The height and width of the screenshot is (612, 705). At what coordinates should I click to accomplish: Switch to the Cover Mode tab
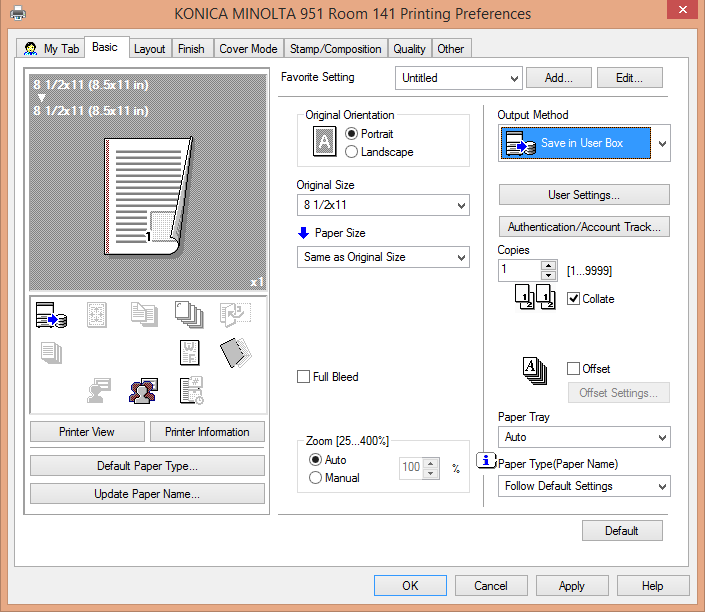click(x=248, y=49)
